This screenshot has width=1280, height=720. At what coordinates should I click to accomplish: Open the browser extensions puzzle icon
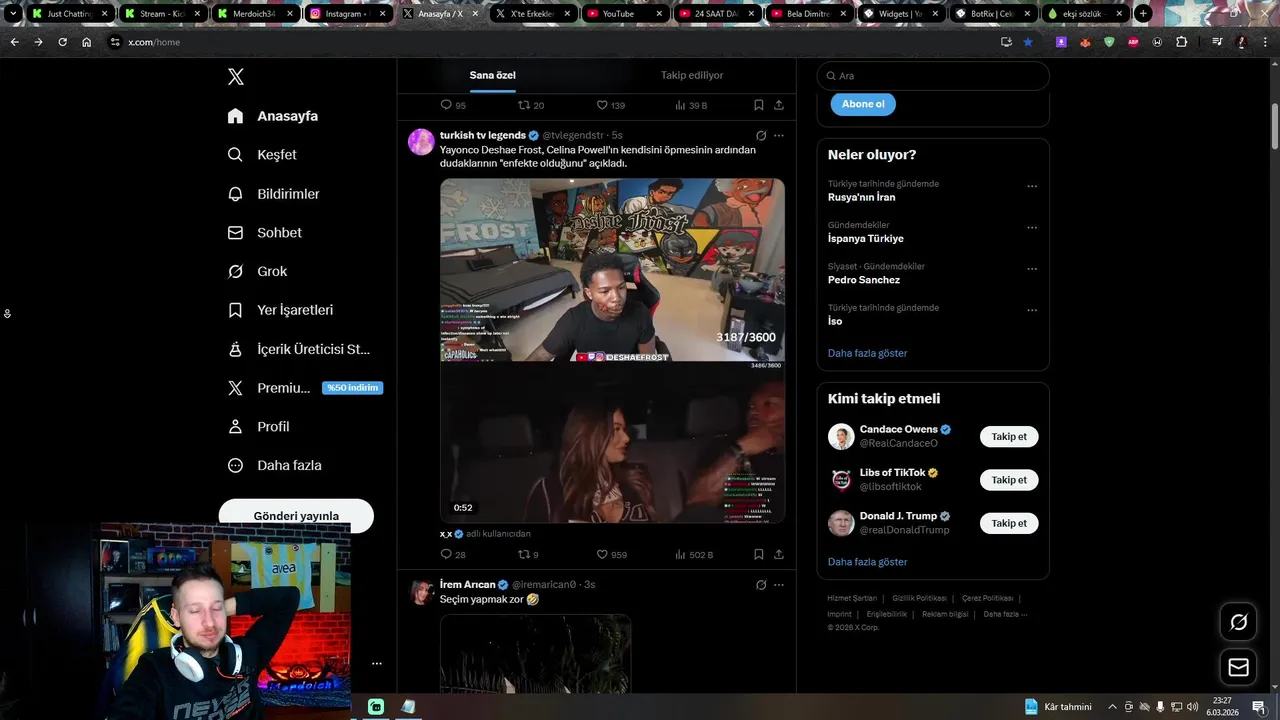[1181, 42]
